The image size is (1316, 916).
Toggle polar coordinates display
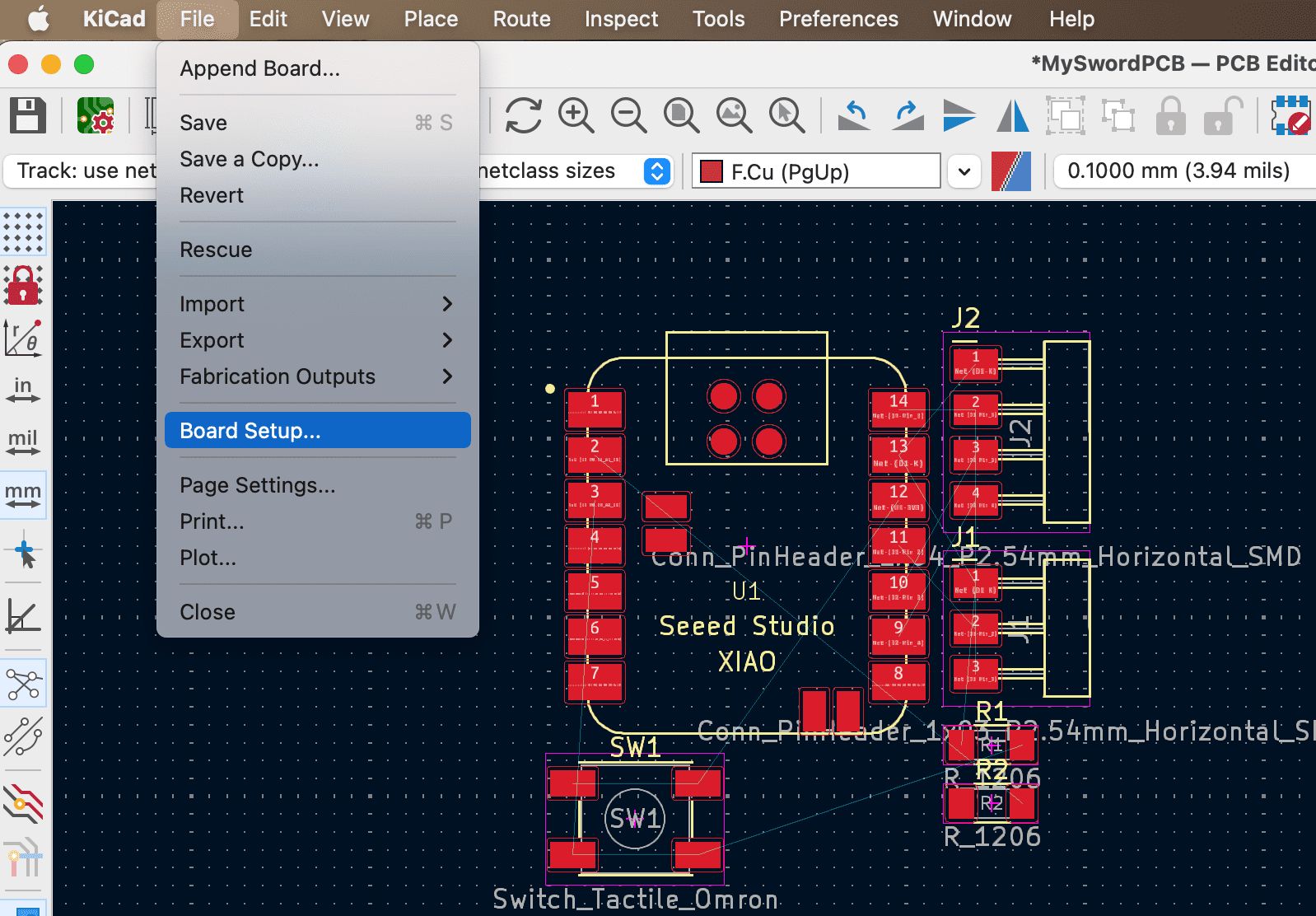(x=24, y=338)
